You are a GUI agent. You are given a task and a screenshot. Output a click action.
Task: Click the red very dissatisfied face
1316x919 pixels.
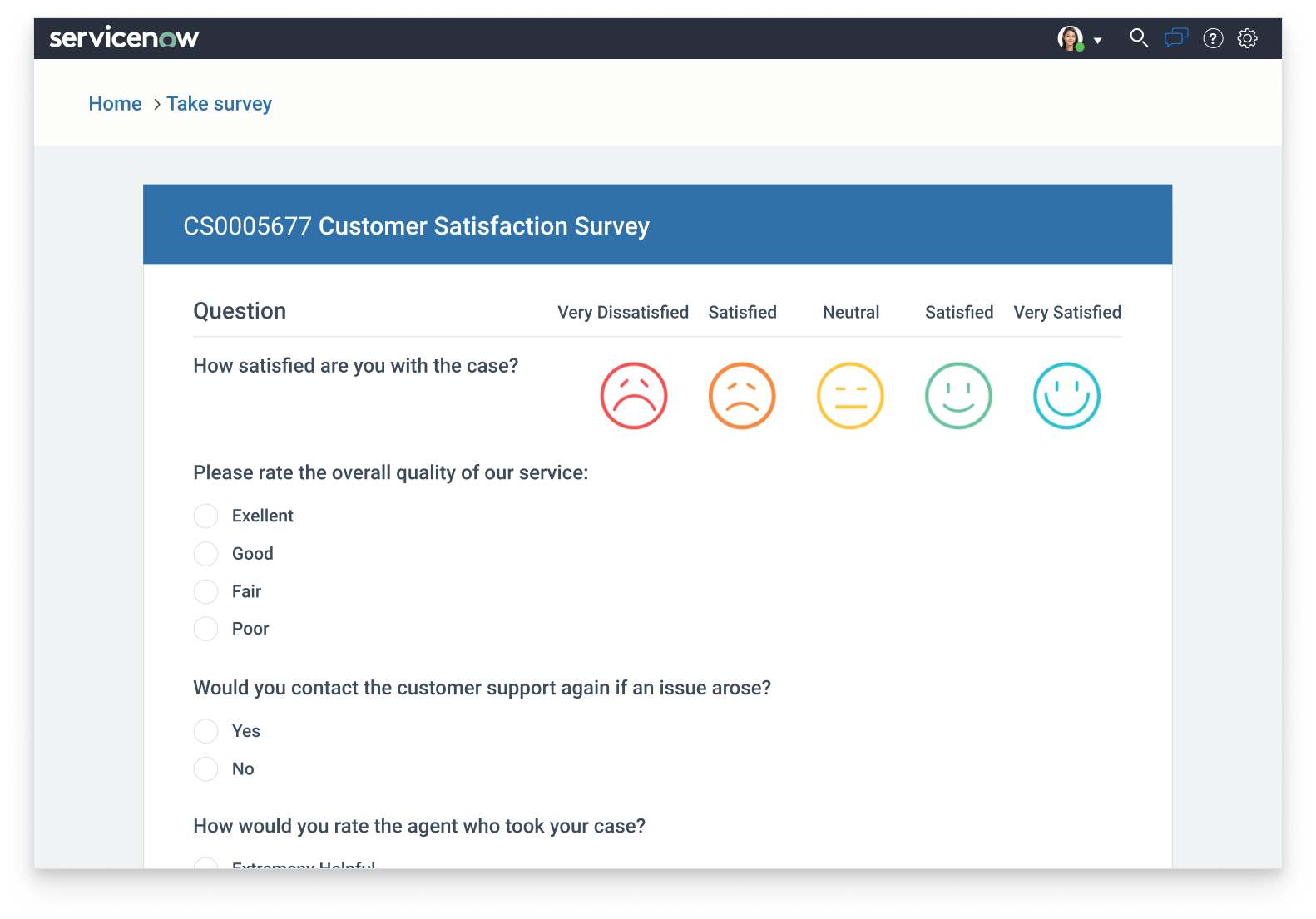[x=633, y=396]
